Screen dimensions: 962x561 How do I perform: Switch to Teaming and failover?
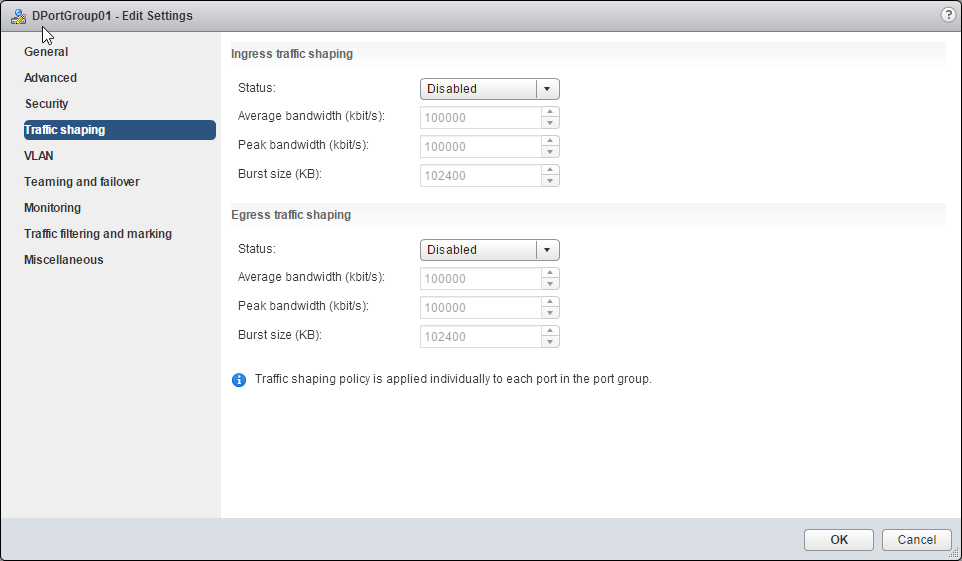pos(82,182)
